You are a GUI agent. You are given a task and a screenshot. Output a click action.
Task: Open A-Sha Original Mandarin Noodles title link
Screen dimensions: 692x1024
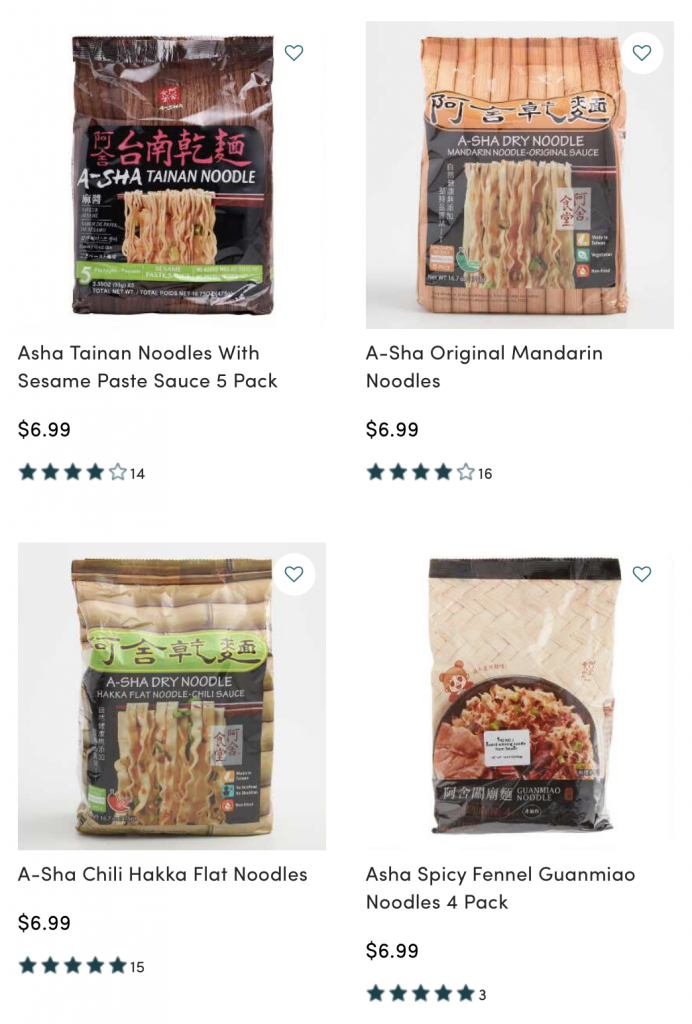coord(484,366)
